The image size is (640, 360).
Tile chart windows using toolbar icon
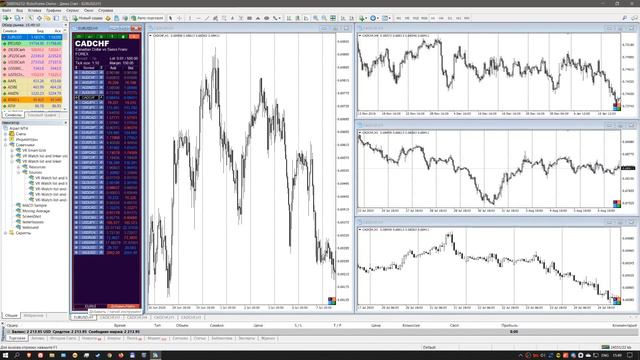click(333, 18)
